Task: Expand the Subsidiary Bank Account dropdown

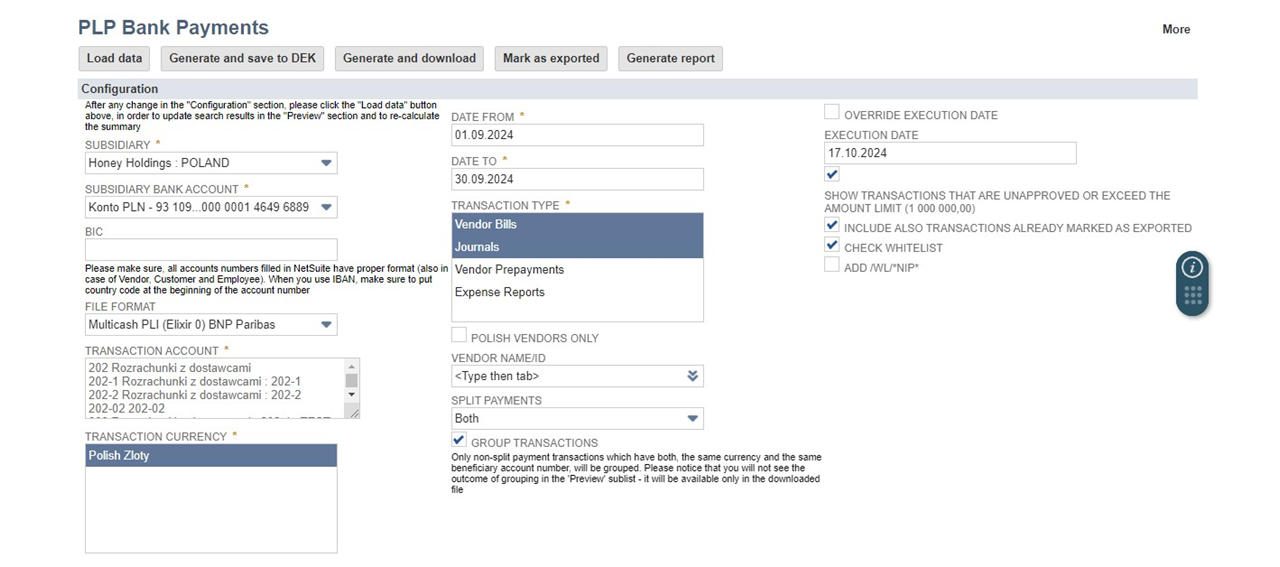Action: coord(326,207)
